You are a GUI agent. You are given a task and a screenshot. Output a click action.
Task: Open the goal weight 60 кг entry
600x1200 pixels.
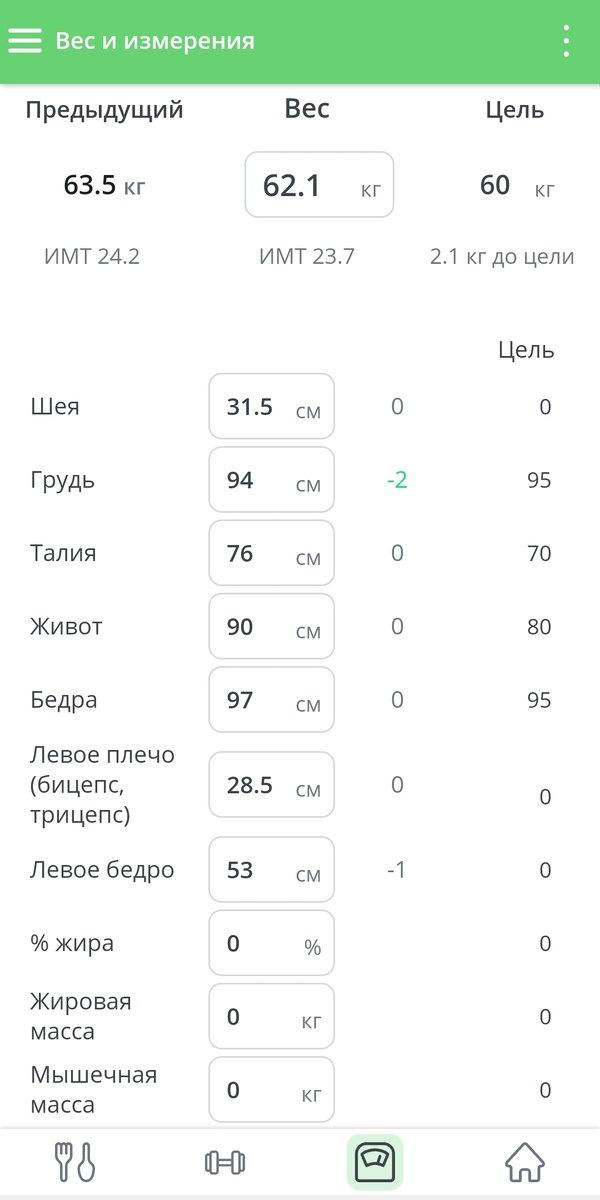click(x=510, y=184)
